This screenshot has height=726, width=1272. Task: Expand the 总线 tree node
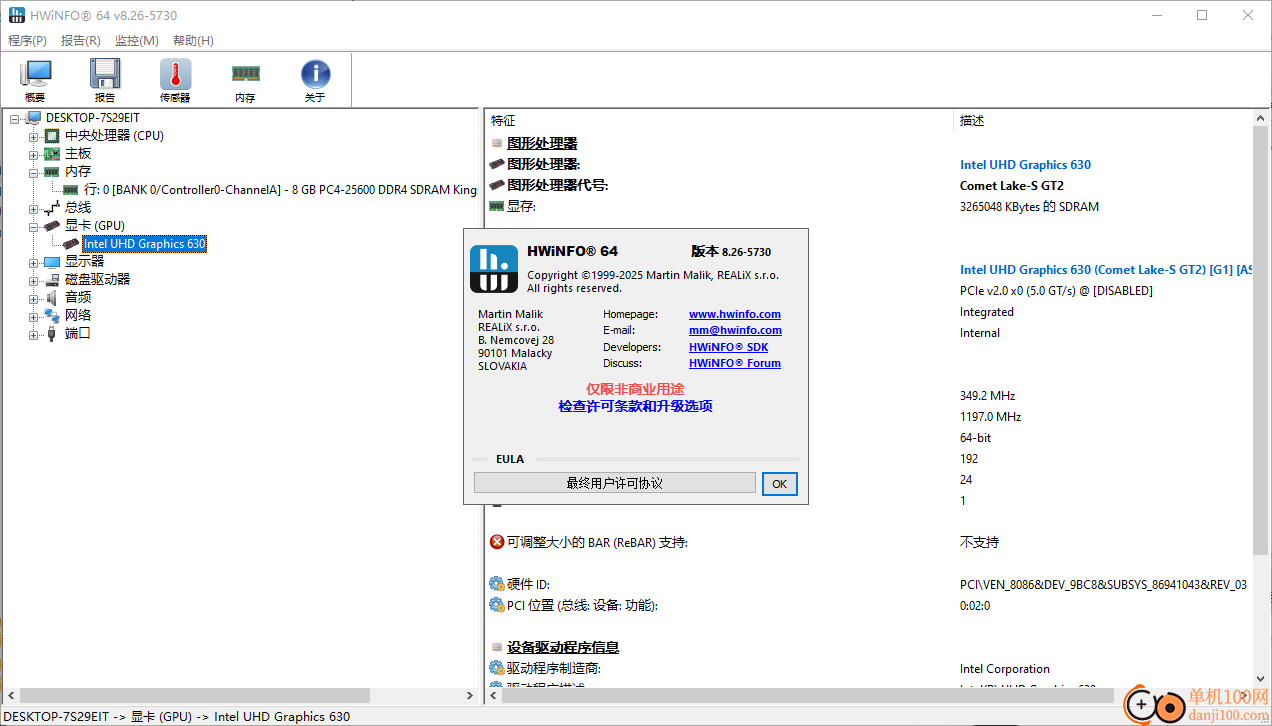click(33, 208)
